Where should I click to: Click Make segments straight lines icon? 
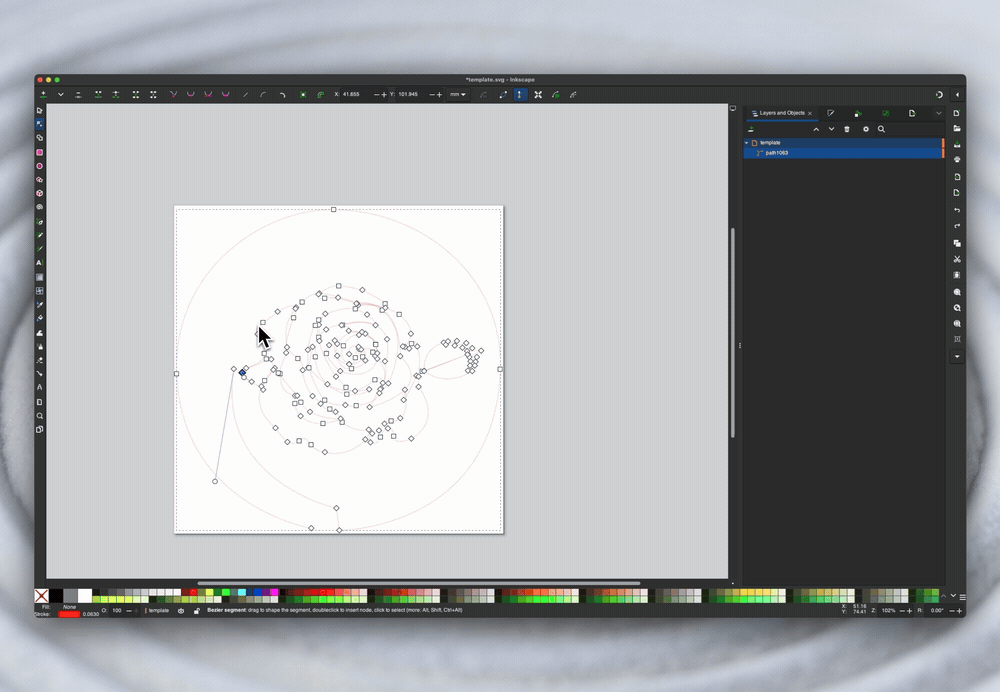point(246,94)
